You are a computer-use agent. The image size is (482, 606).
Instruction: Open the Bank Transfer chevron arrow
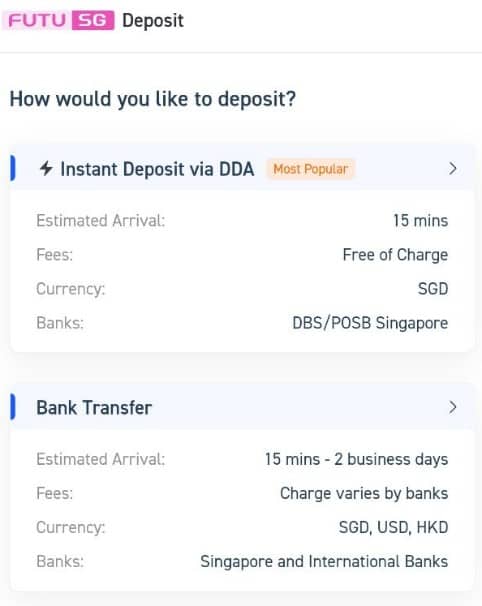[x=453, y=407]
